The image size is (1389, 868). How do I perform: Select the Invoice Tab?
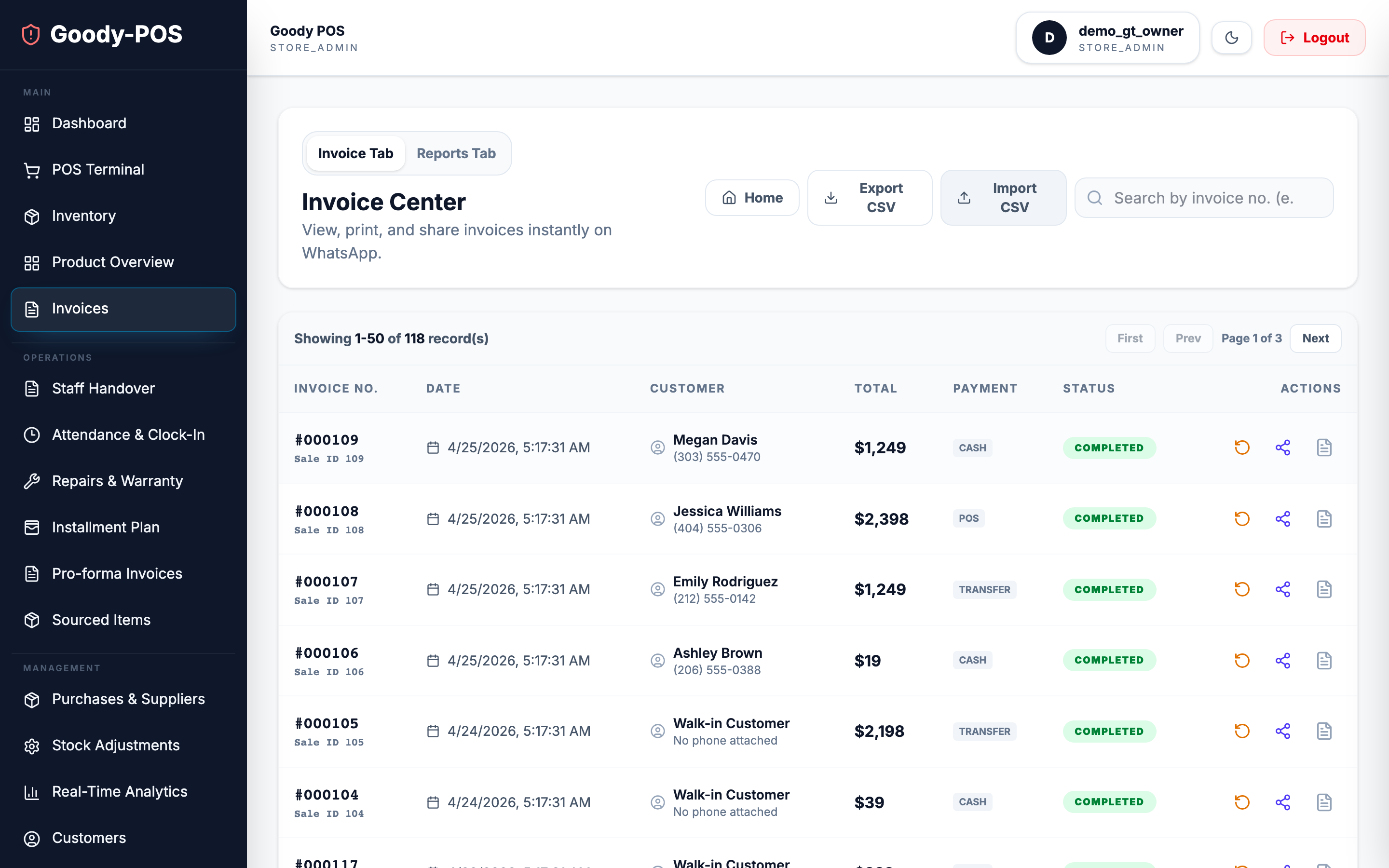click(355, 153)
